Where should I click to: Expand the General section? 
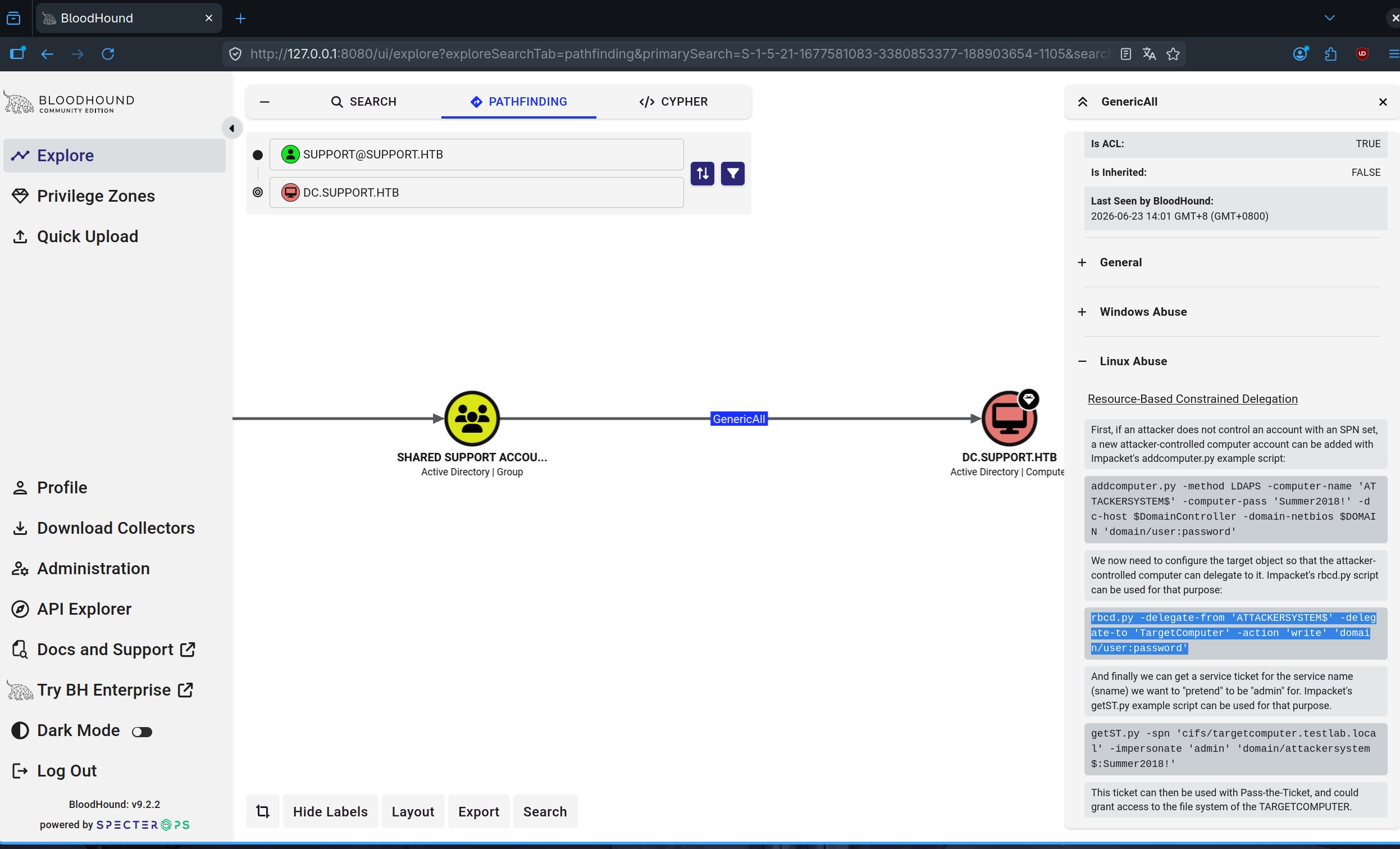(1120, 262)
